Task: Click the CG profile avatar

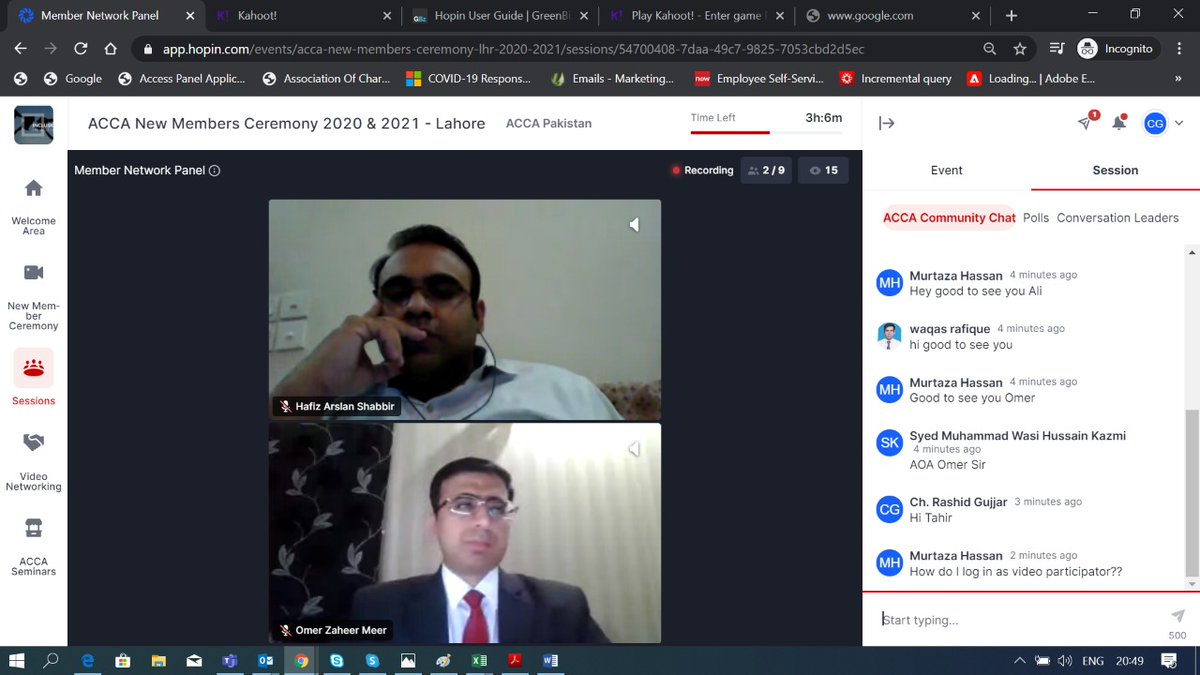Action: point(1154,123)
